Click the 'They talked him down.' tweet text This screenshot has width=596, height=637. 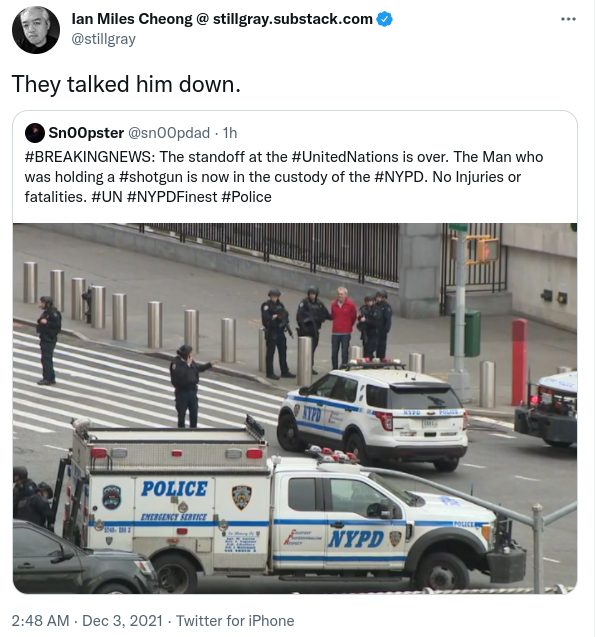(x=126, y=84)
